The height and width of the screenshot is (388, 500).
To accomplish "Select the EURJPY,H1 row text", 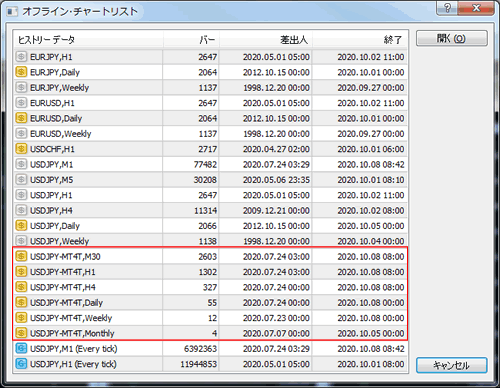I will click(51, 57).
